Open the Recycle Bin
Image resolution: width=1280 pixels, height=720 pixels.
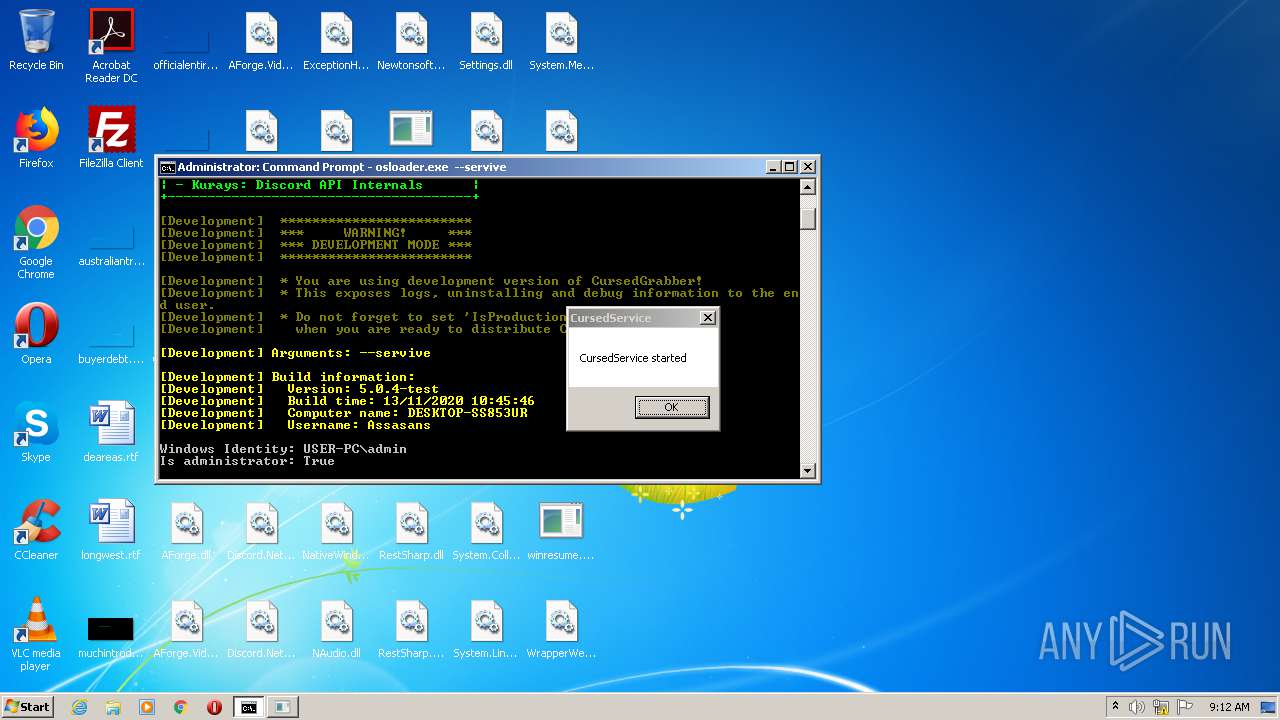coord(36,41)
